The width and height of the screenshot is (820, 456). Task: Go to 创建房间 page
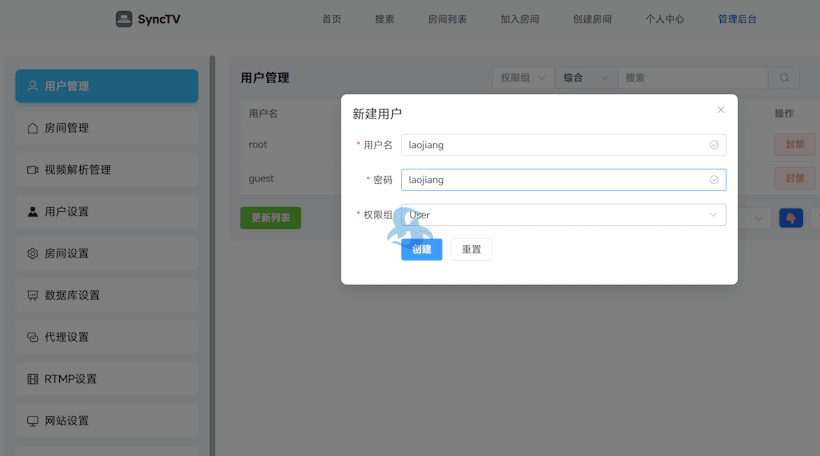coord(592,19)
